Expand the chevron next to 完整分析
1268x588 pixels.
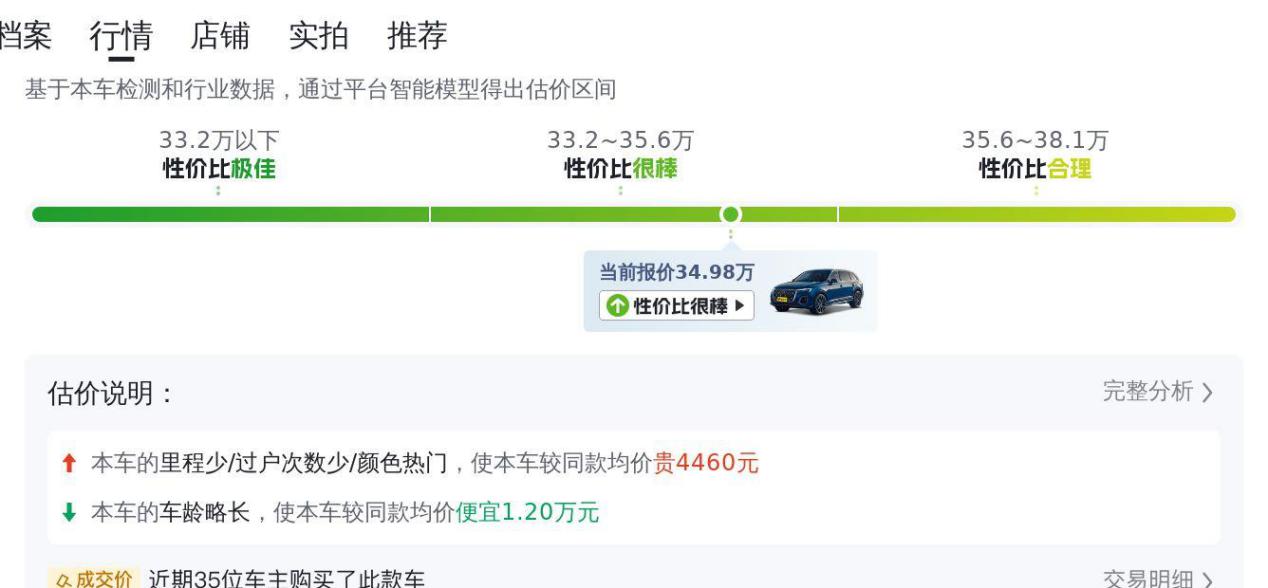pyautogui.click(x=1207, y=393)
